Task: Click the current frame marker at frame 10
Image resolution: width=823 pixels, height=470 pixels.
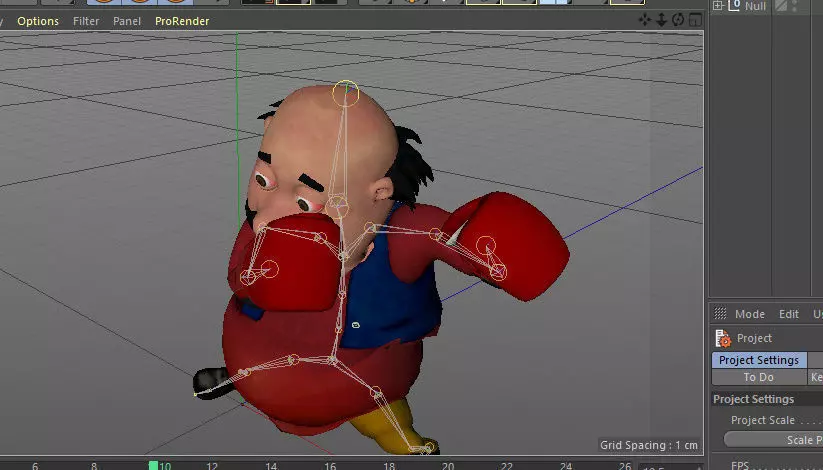Action: point(153,465)
